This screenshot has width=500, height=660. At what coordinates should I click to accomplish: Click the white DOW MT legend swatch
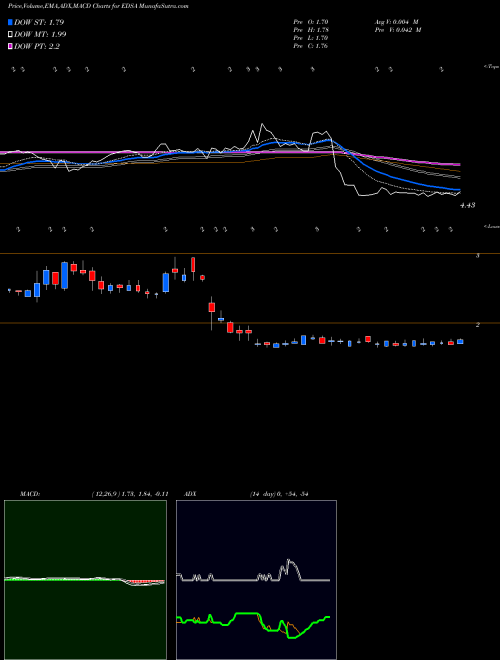point(11,35)
